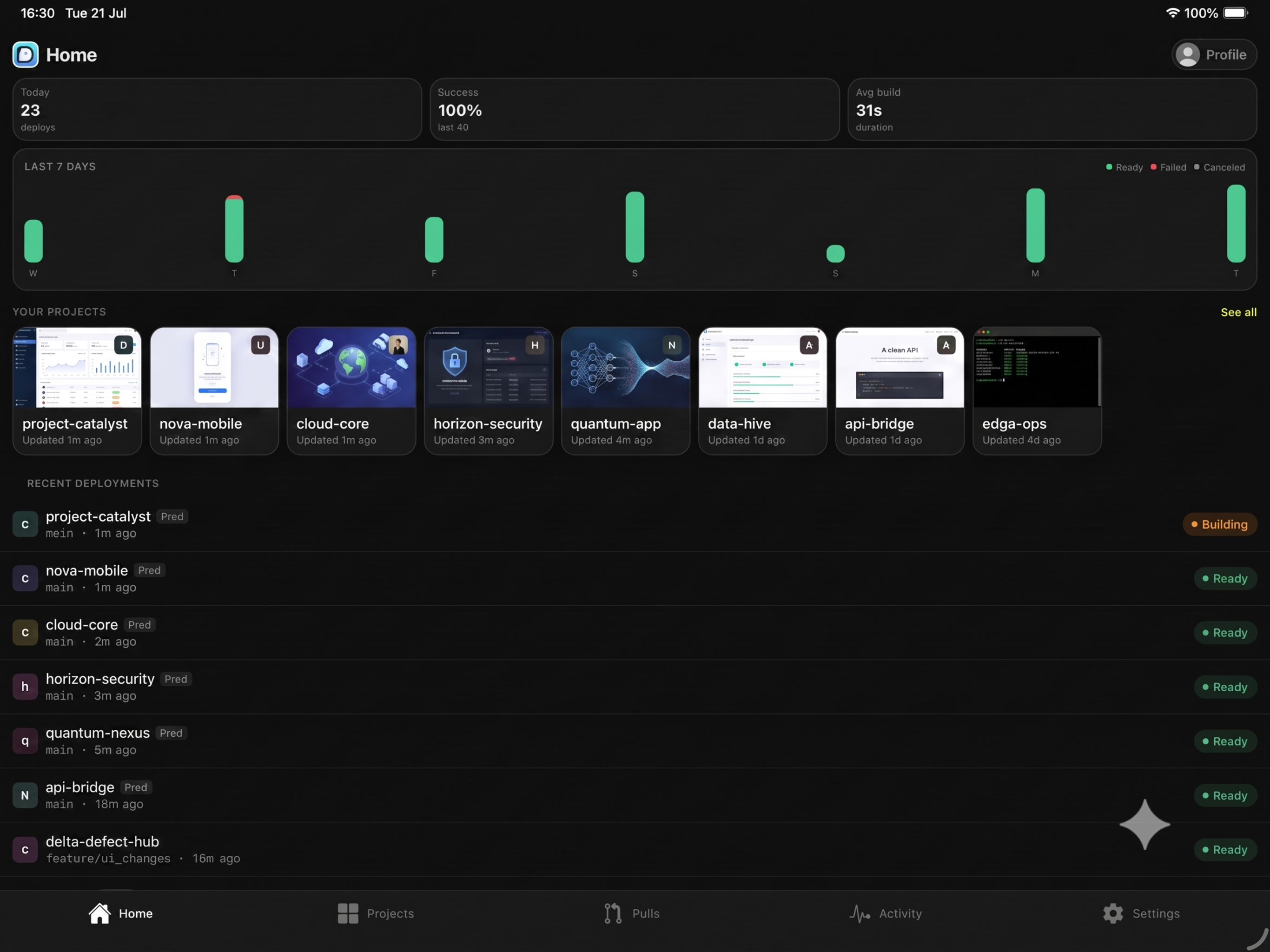Open the Avg build 31s card
Image resolution: width=1270 pixels, height=952 pixels.
tap(1052, 109)
